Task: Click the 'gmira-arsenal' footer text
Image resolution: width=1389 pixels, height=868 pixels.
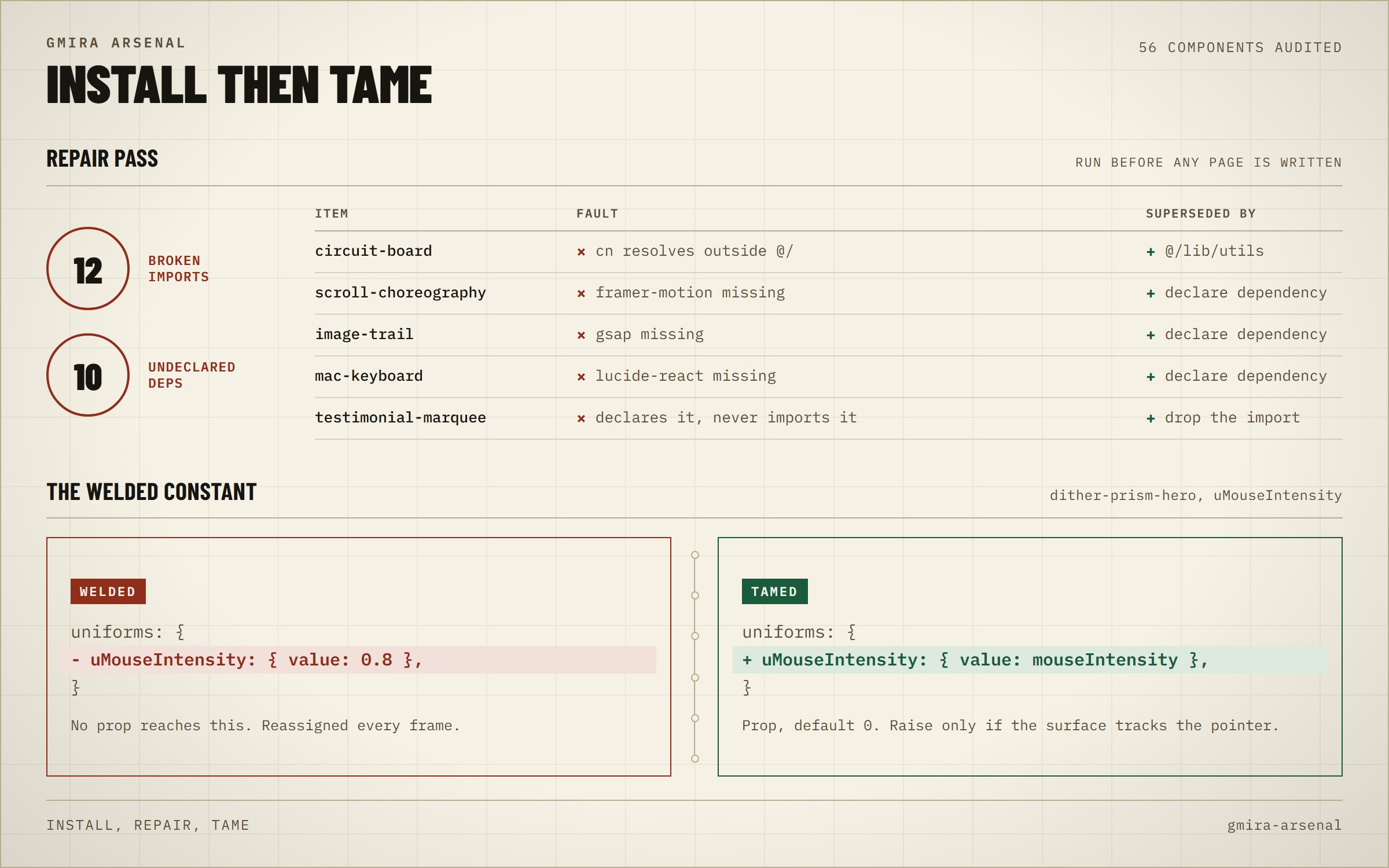Action: click(1284, 825)
